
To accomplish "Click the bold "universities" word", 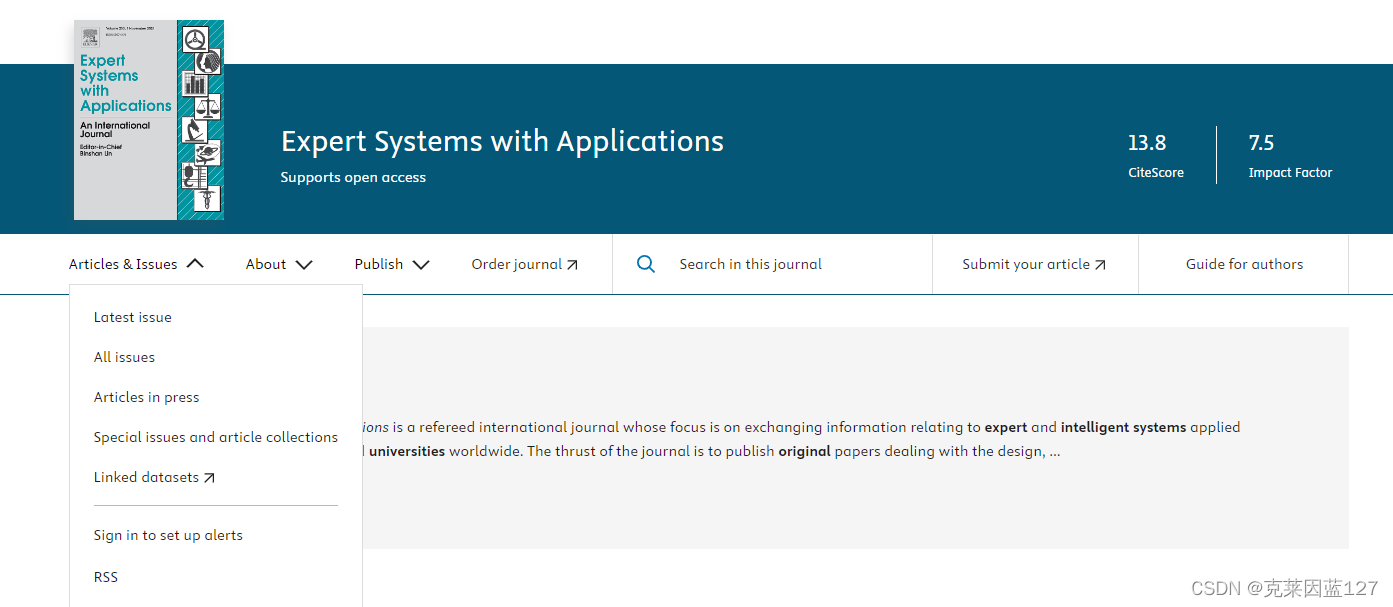I will click(406, 451).
